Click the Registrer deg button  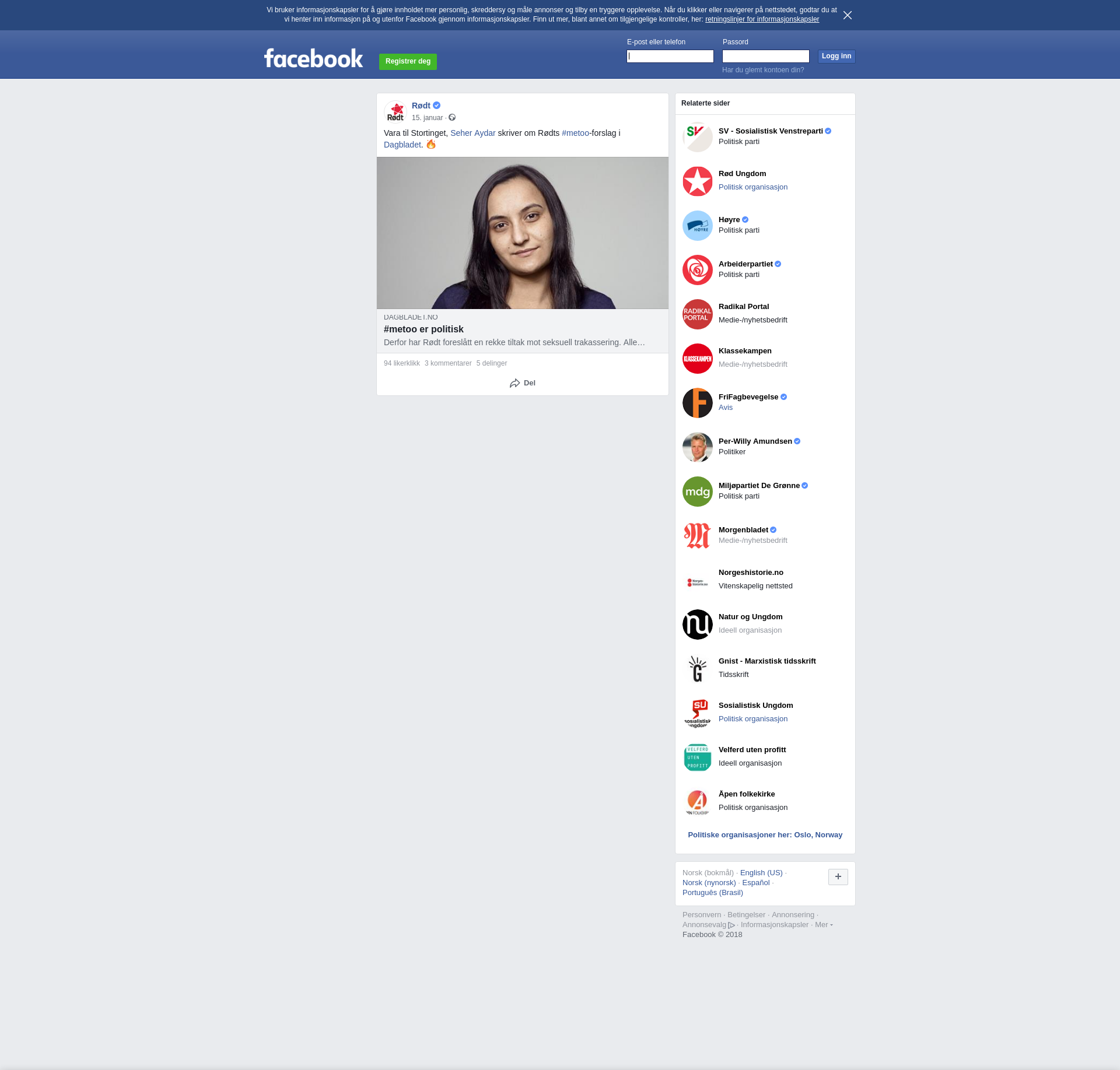(x=408, y=61)
